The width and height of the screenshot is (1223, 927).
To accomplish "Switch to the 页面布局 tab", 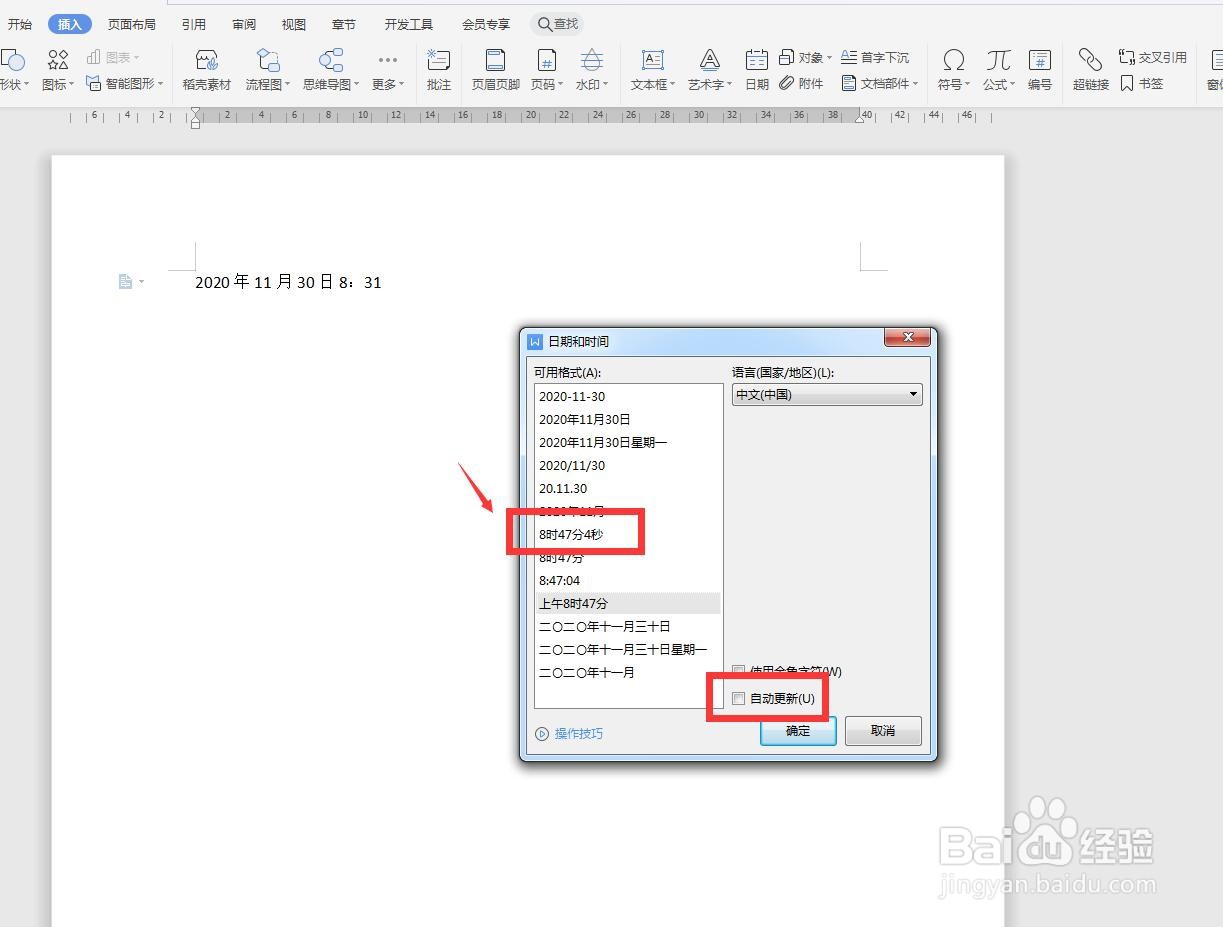I will [132, 24].
